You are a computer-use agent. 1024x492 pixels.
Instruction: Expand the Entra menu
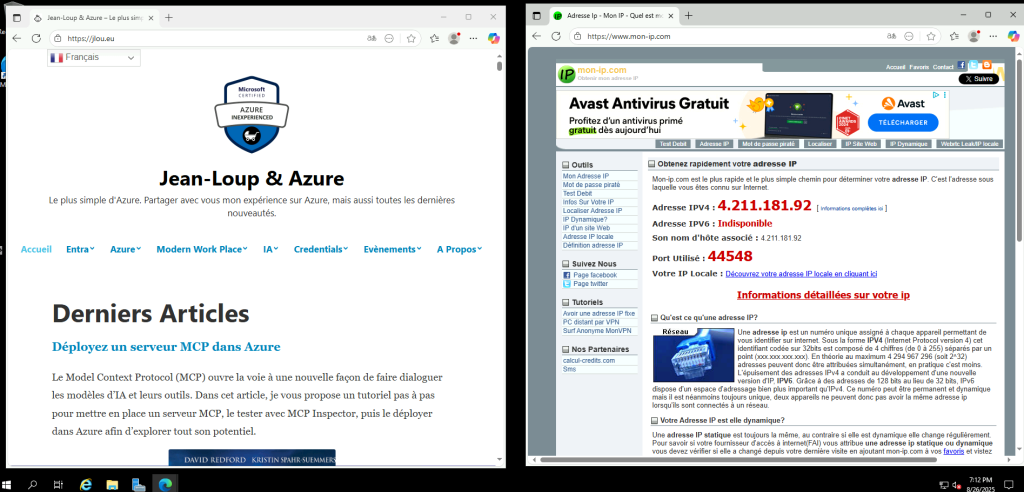click(x=80, y=249)
